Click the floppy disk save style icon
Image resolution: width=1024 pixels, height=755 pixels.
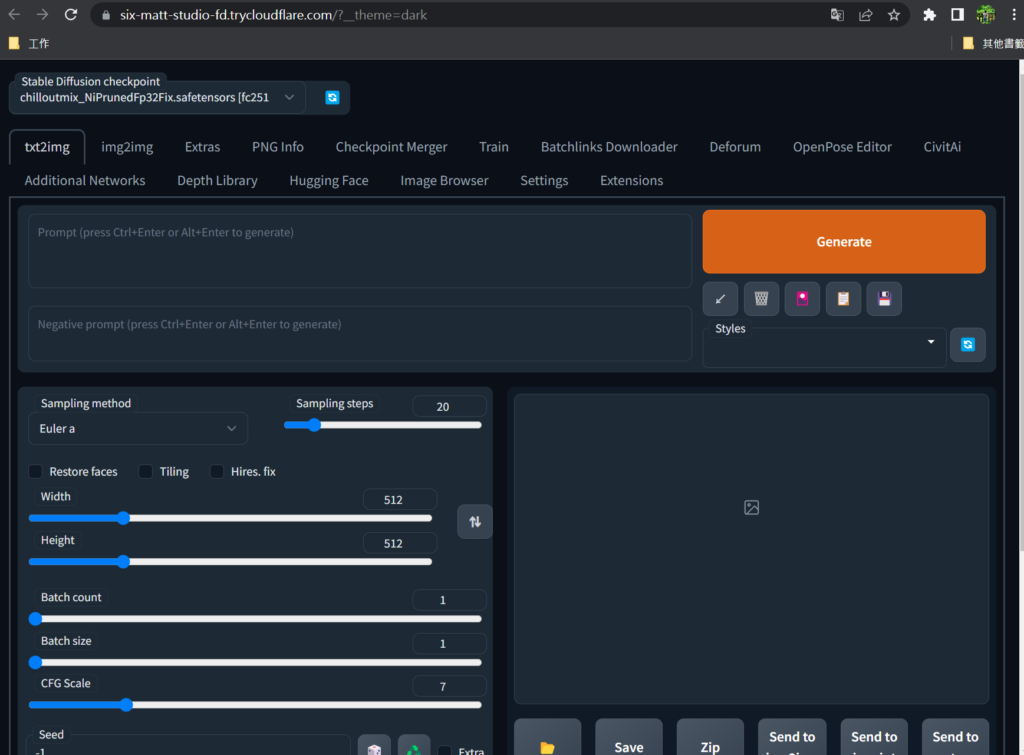(884, 299)
